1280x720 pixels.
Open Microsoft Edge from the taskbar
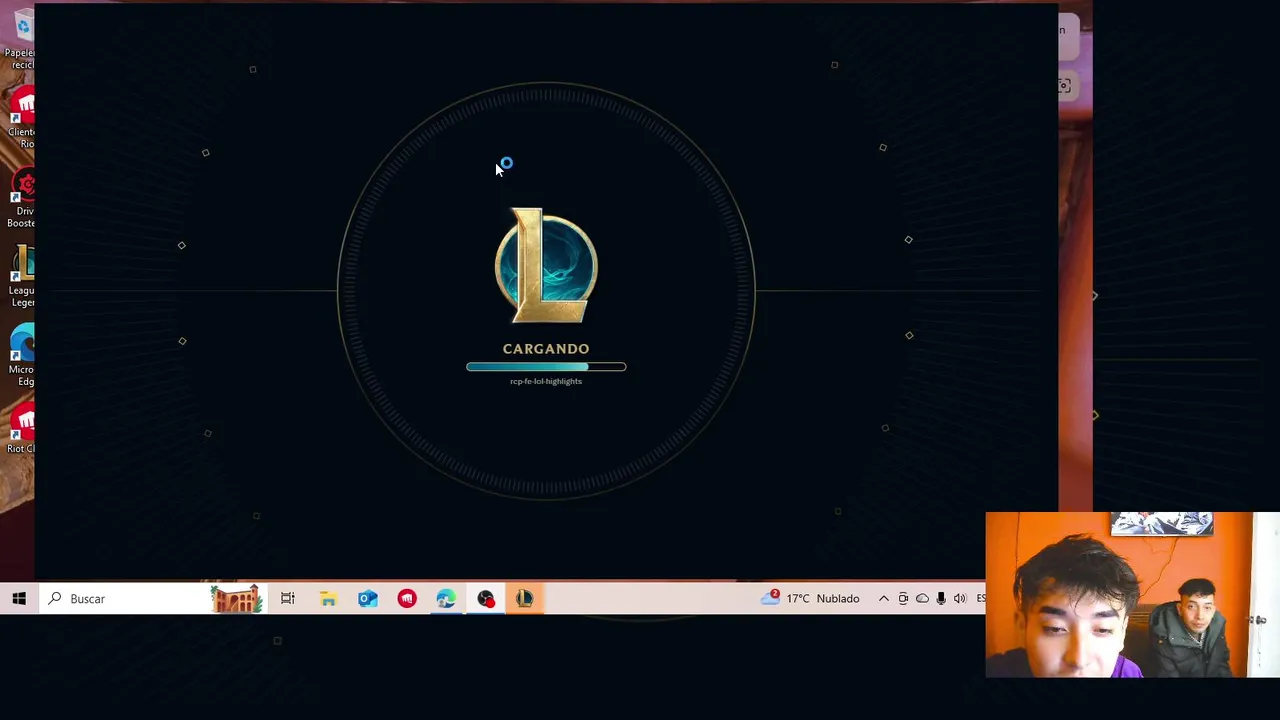pos(446,598)
